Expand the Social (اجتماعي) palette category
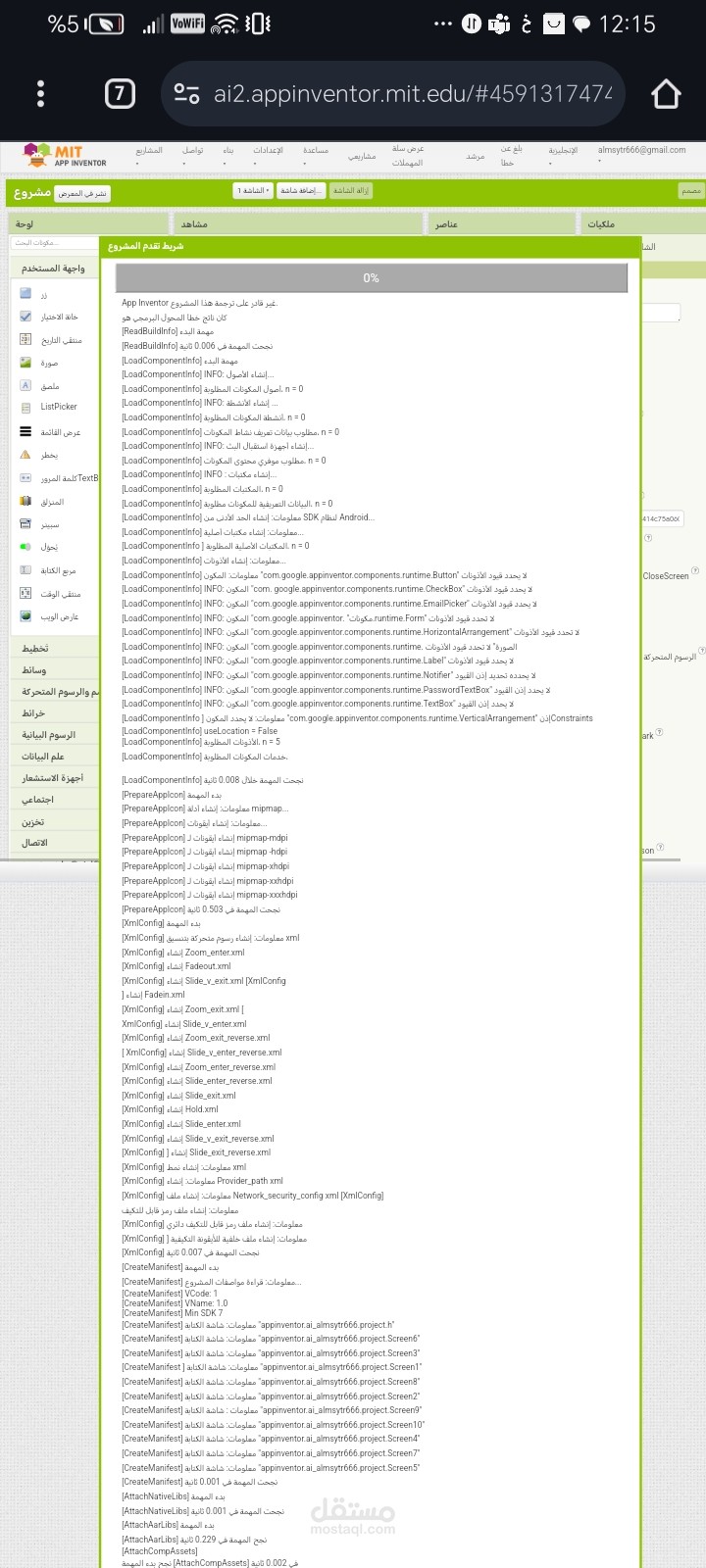This screenshot has width=706, height=1568. click(54, 800)
